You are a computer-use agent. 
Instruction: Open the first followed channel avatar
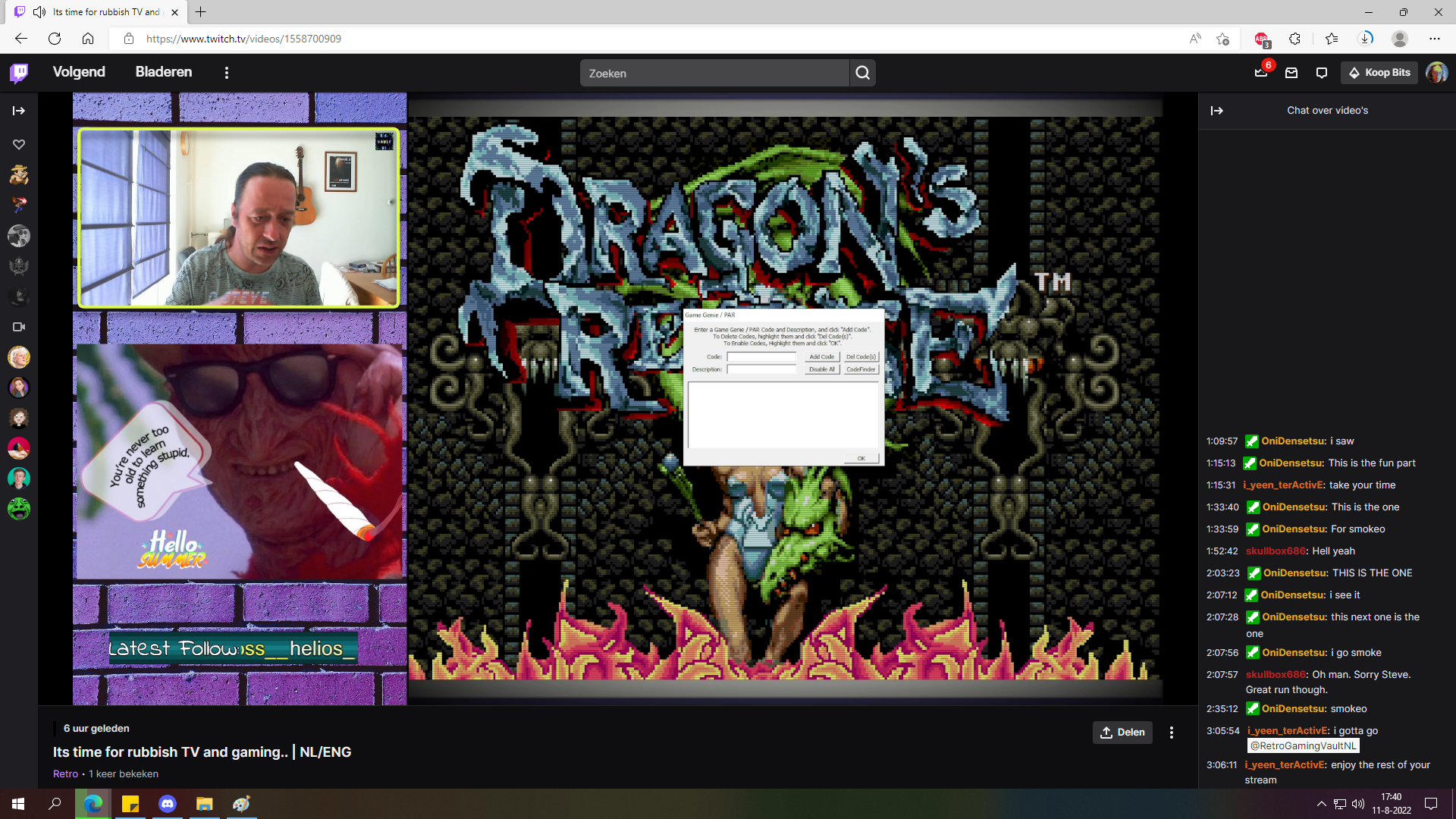19,175
